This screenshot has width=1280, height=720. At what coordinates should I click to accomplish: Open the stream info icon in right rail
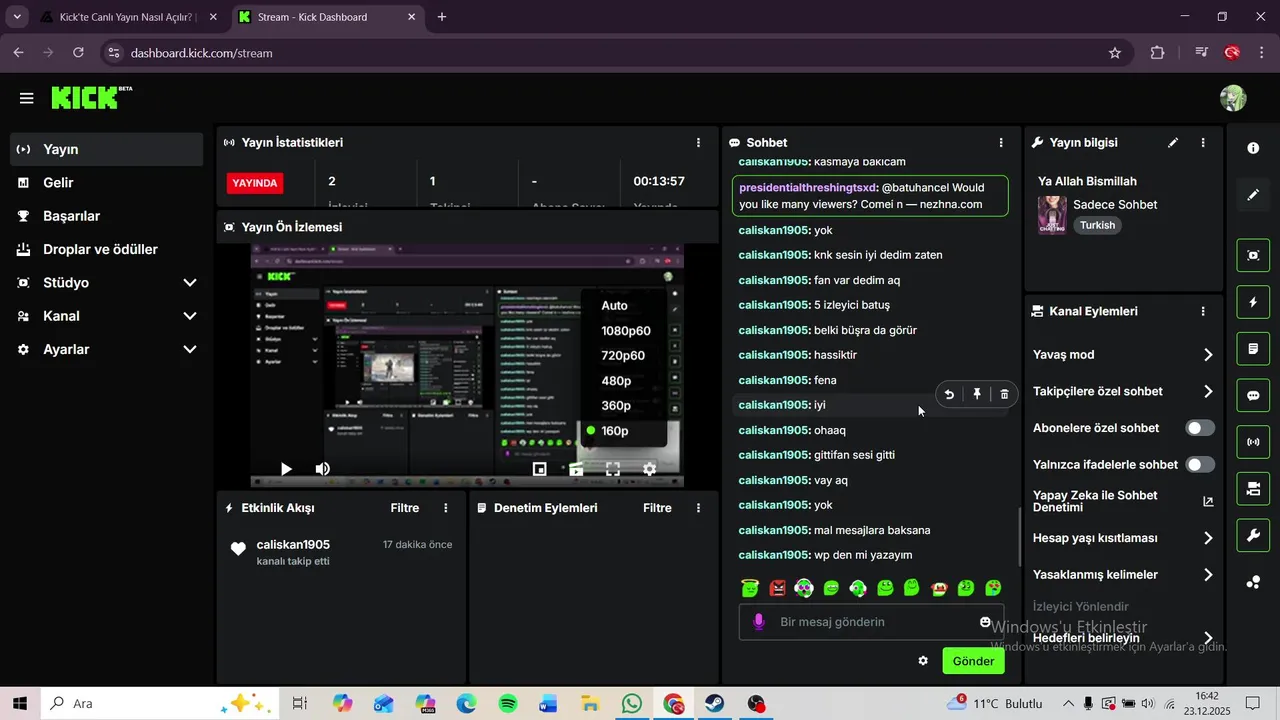click(x=1253, y=148)
